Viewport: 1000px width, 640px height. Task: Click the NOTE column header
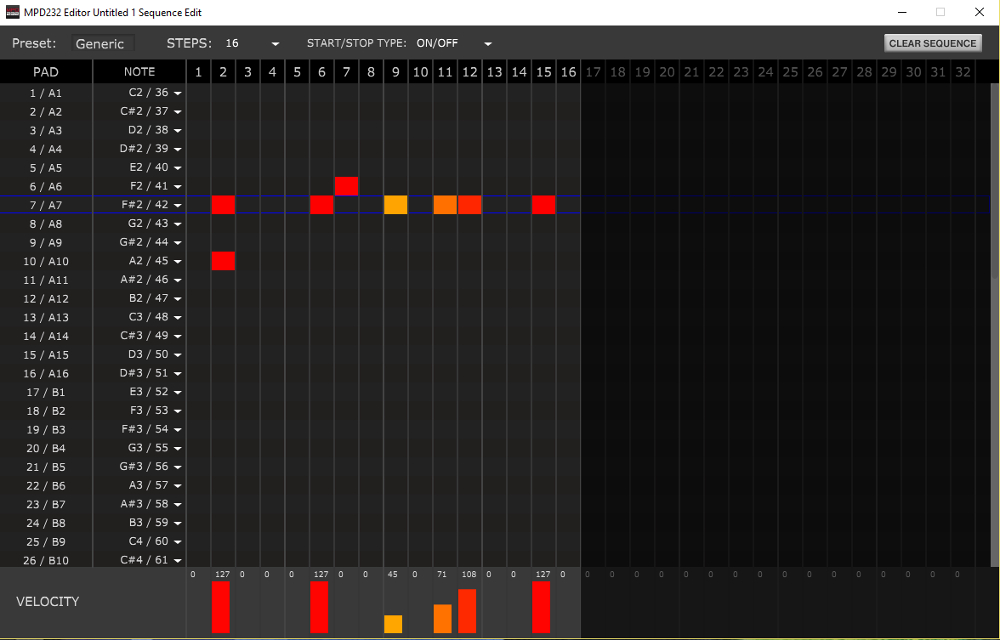click(139, 72)
